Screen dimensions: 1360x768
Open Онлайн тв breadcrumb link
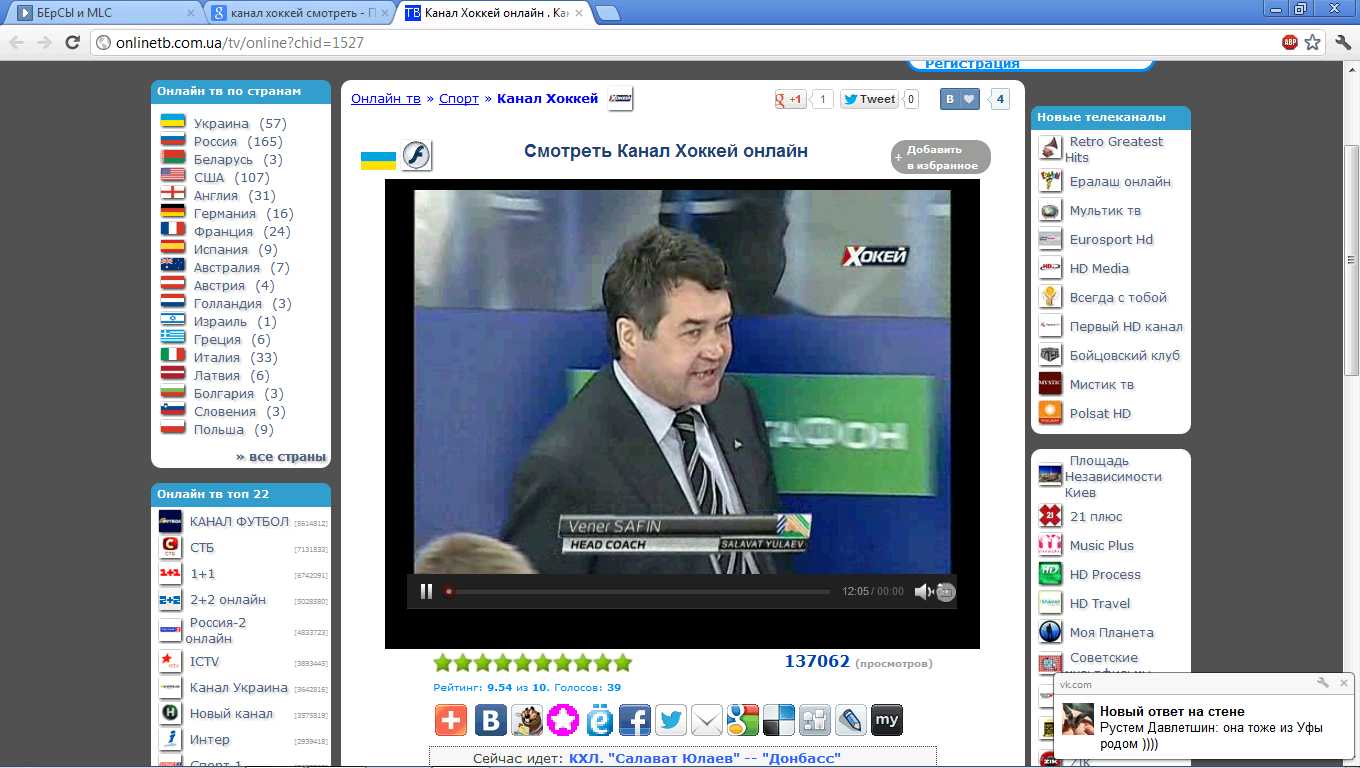point(386,98)
